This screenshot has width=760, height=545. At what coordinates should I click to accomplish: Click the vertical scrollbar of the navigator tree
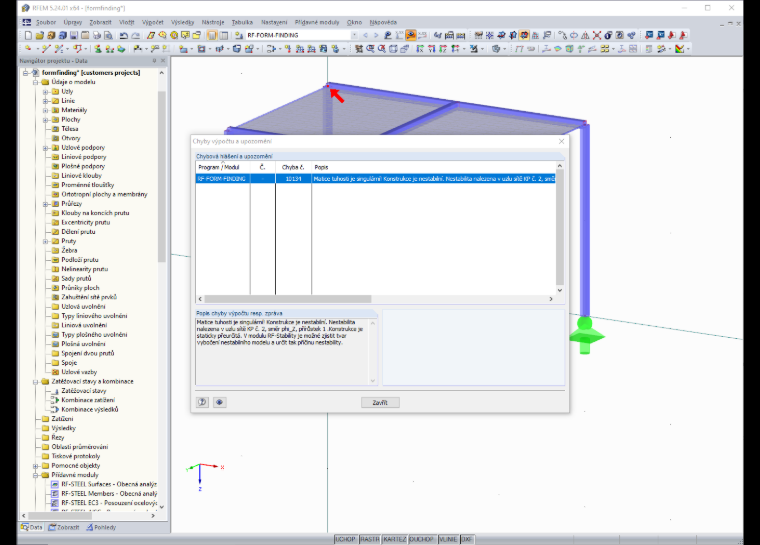tap(161, 176)
